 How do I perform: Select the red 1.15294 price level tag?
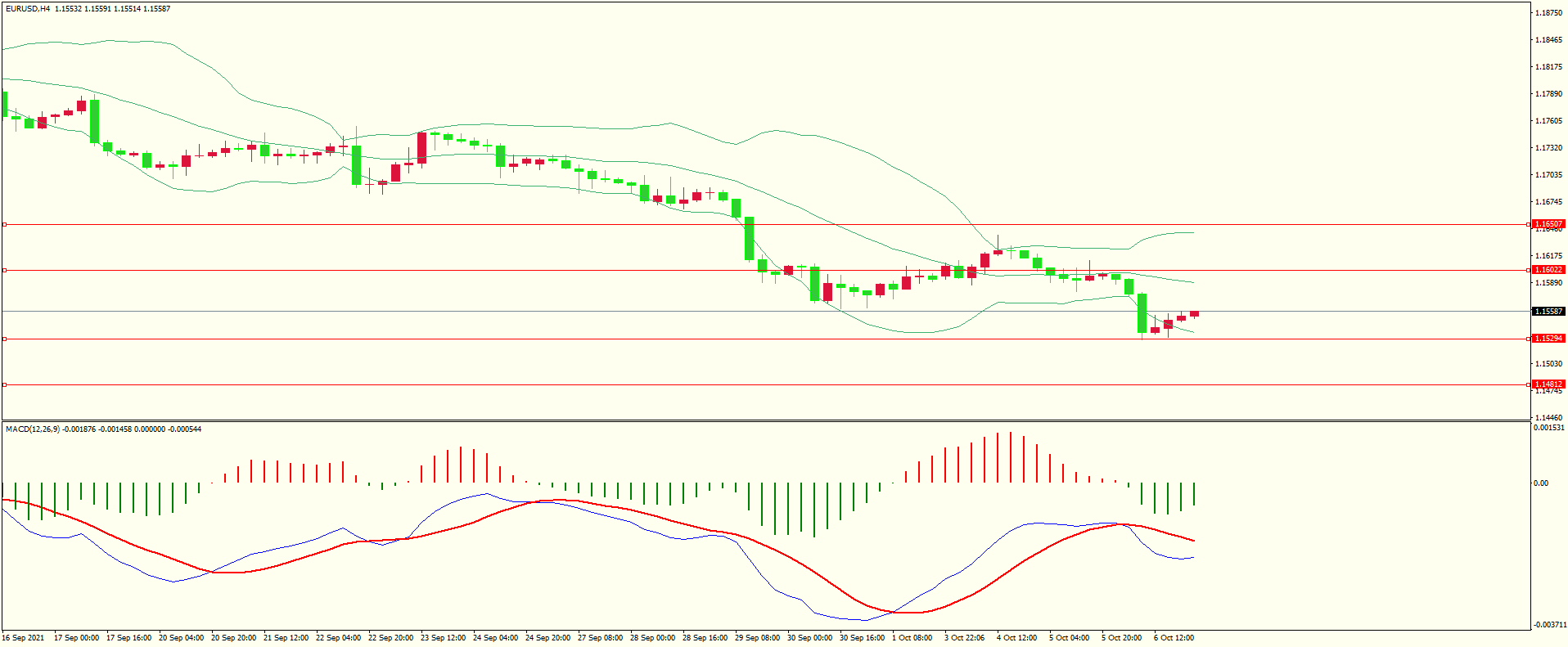[1548, 339]
